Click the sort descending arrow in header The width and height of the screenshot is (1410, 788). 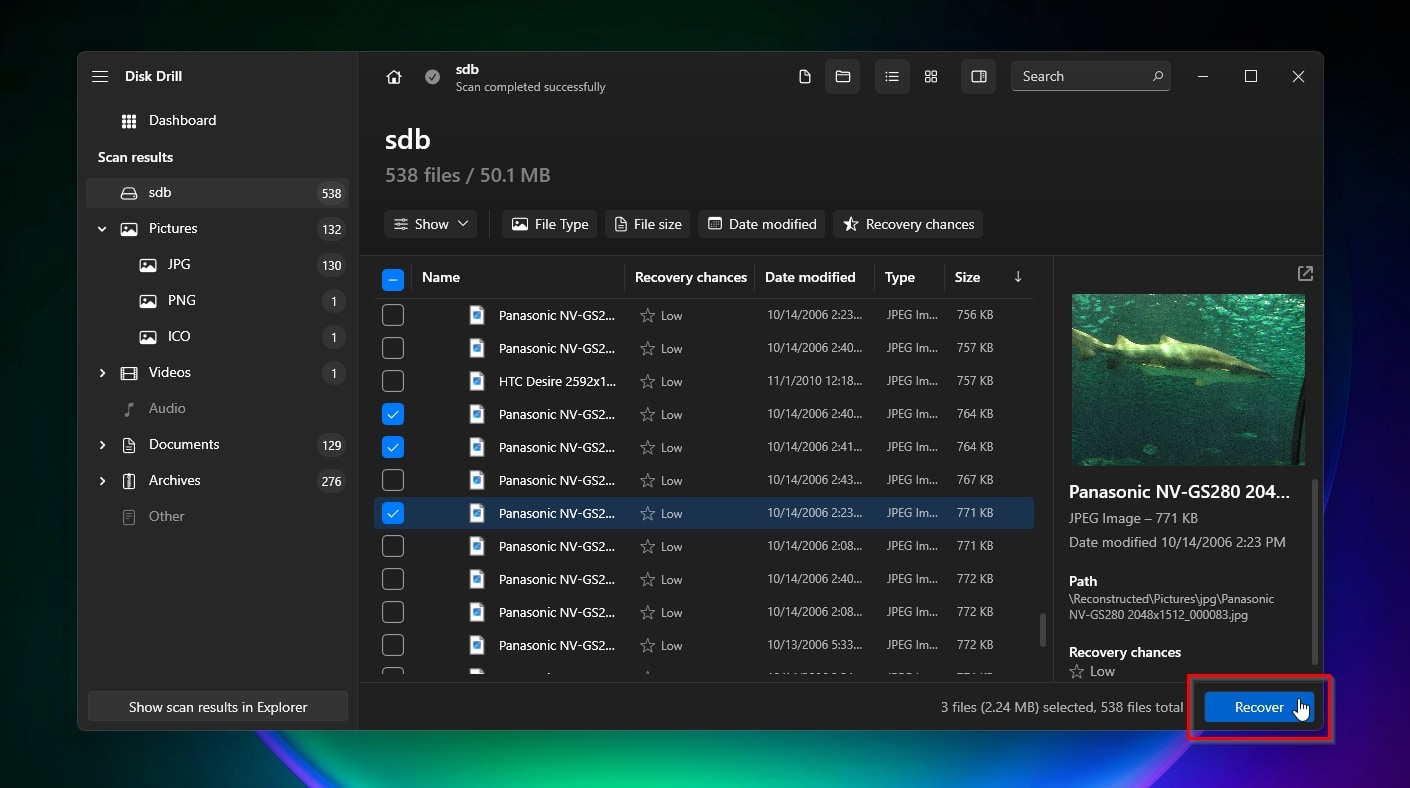tap(1018, 277)
